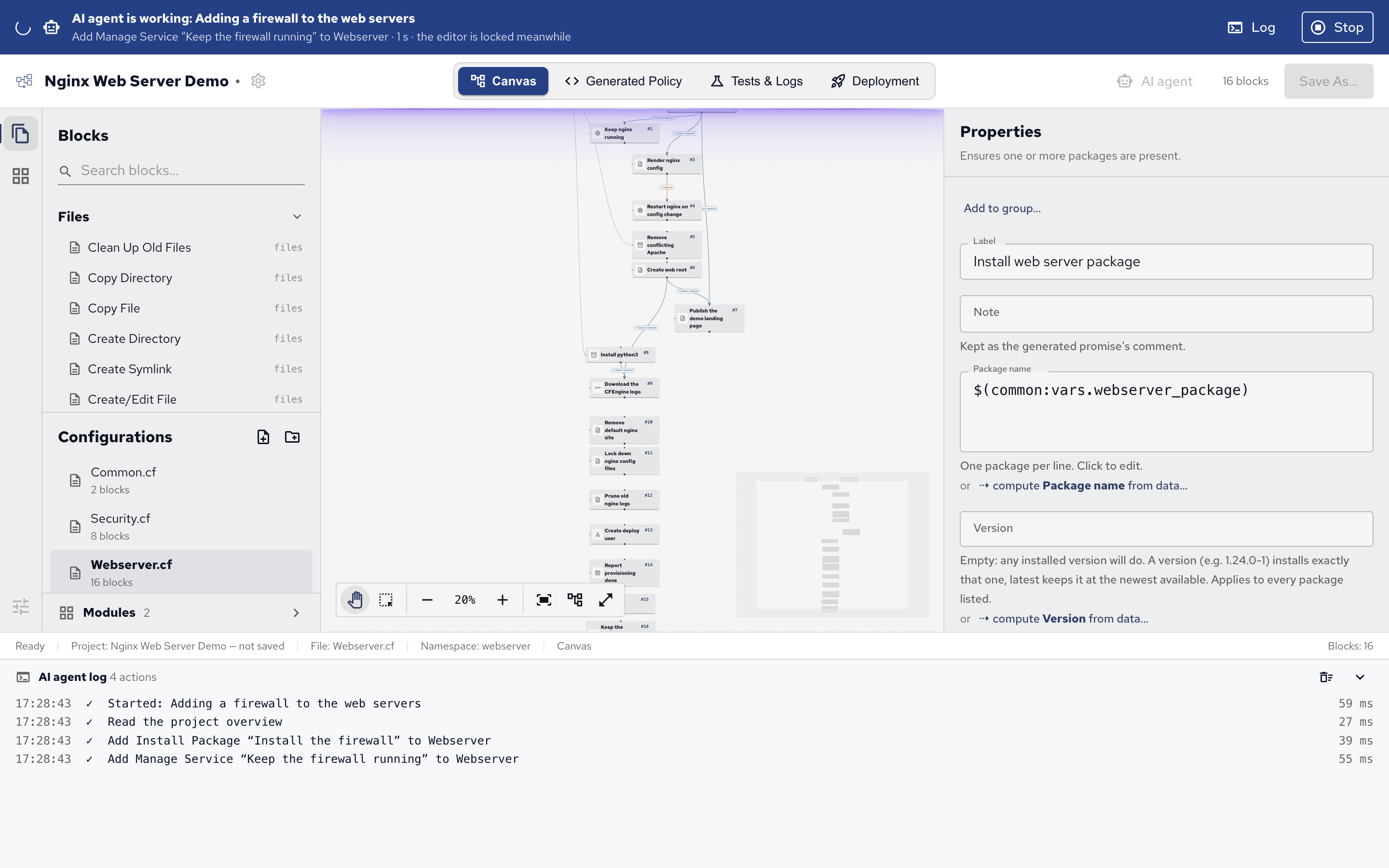Click the Keep nginx running canvas block
The image size is (1389, 868).
pyautogui.click(x=624, y=133)
